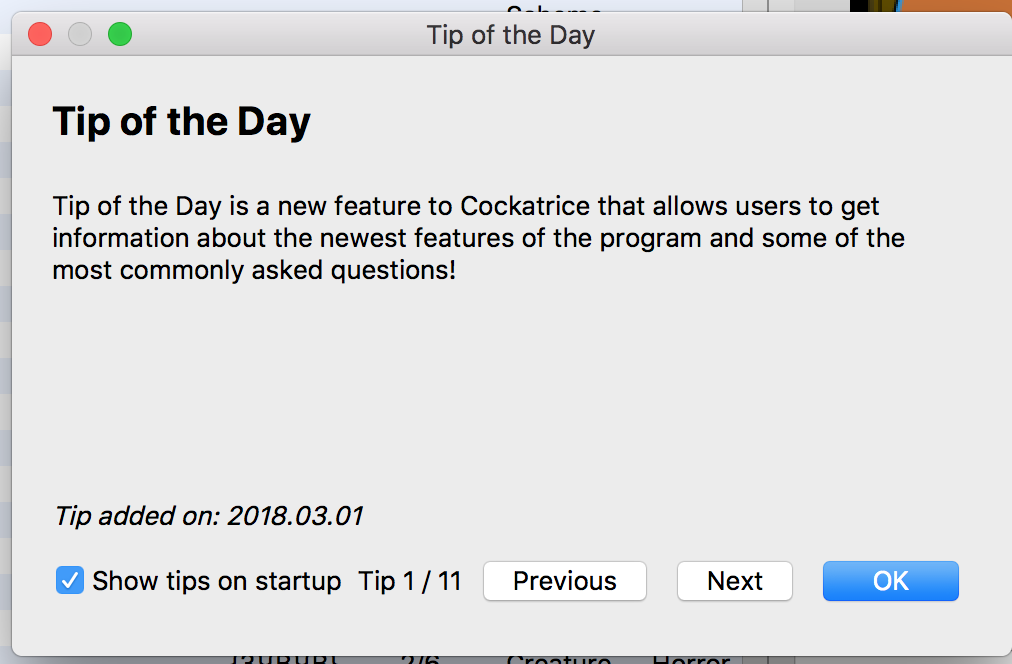Click the green zoom button in the title bar

[x=120, y=34]
